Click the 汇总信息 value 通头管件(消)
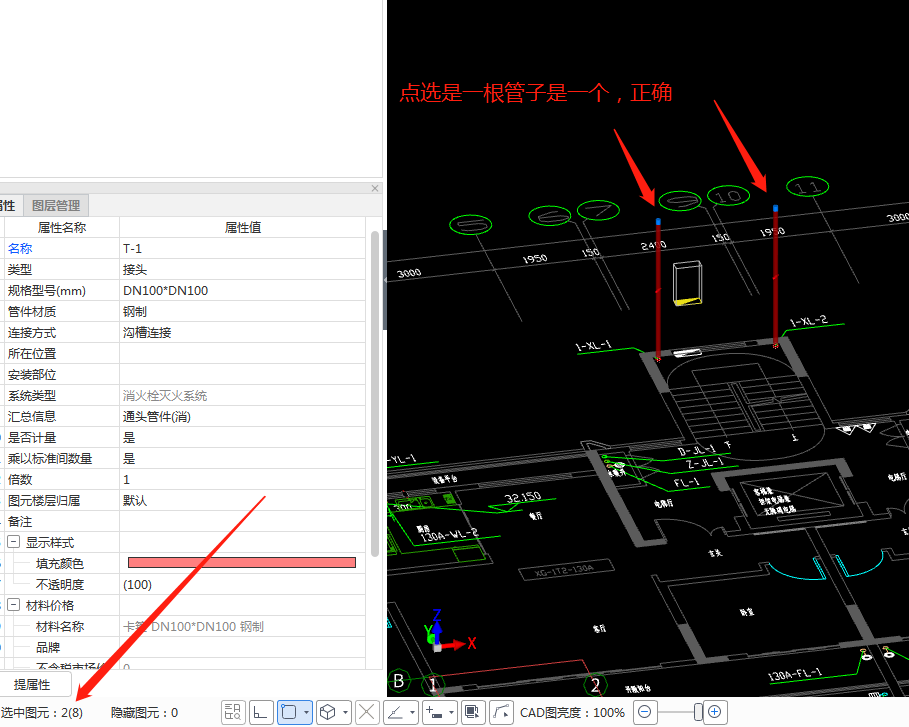Viewport: 909px width, 727px height. pos(242,416)
